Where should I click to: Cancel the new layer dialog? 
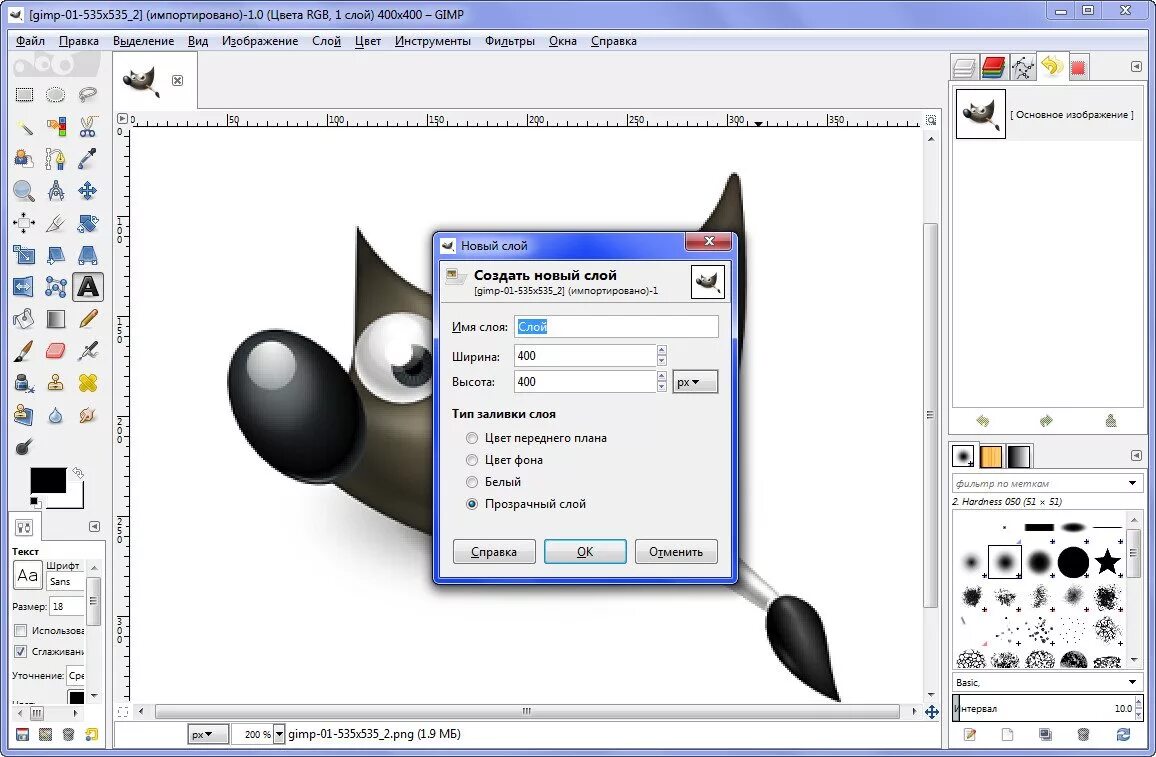[676, 551]
